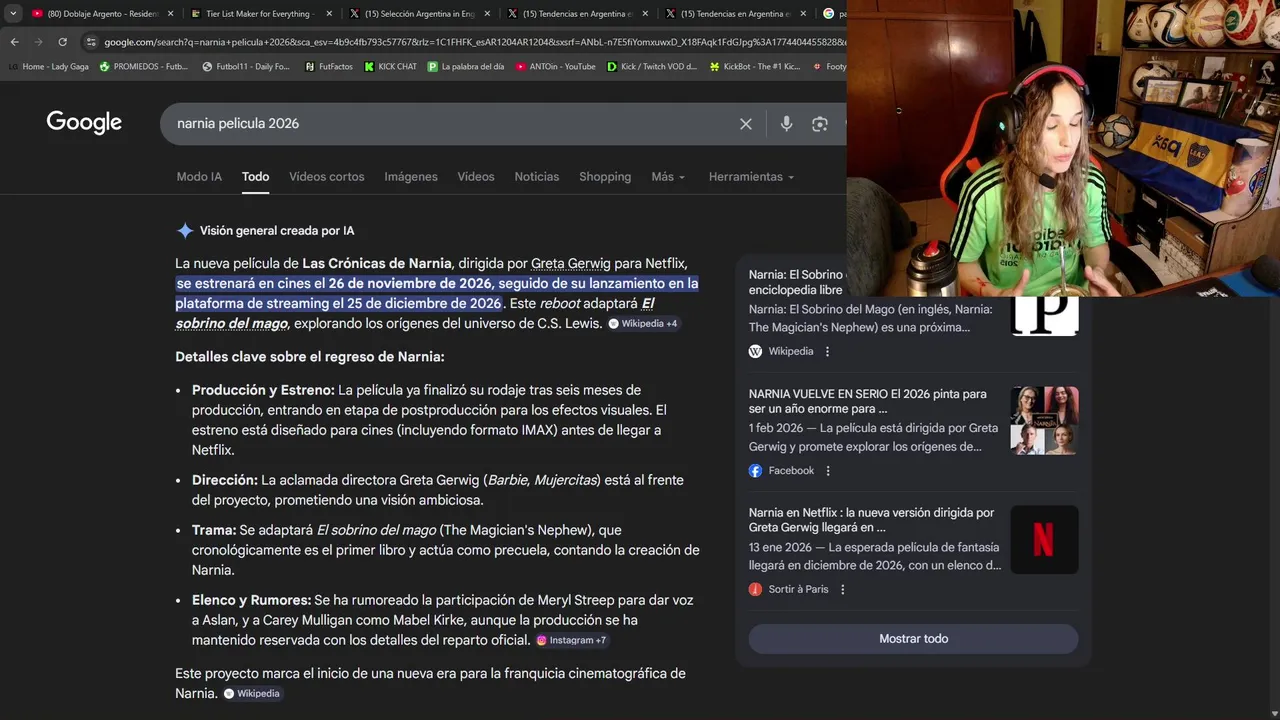Open Home - Lady Gaga bookmark
The width and height of the screenshot is (1280, 720).
48,67
